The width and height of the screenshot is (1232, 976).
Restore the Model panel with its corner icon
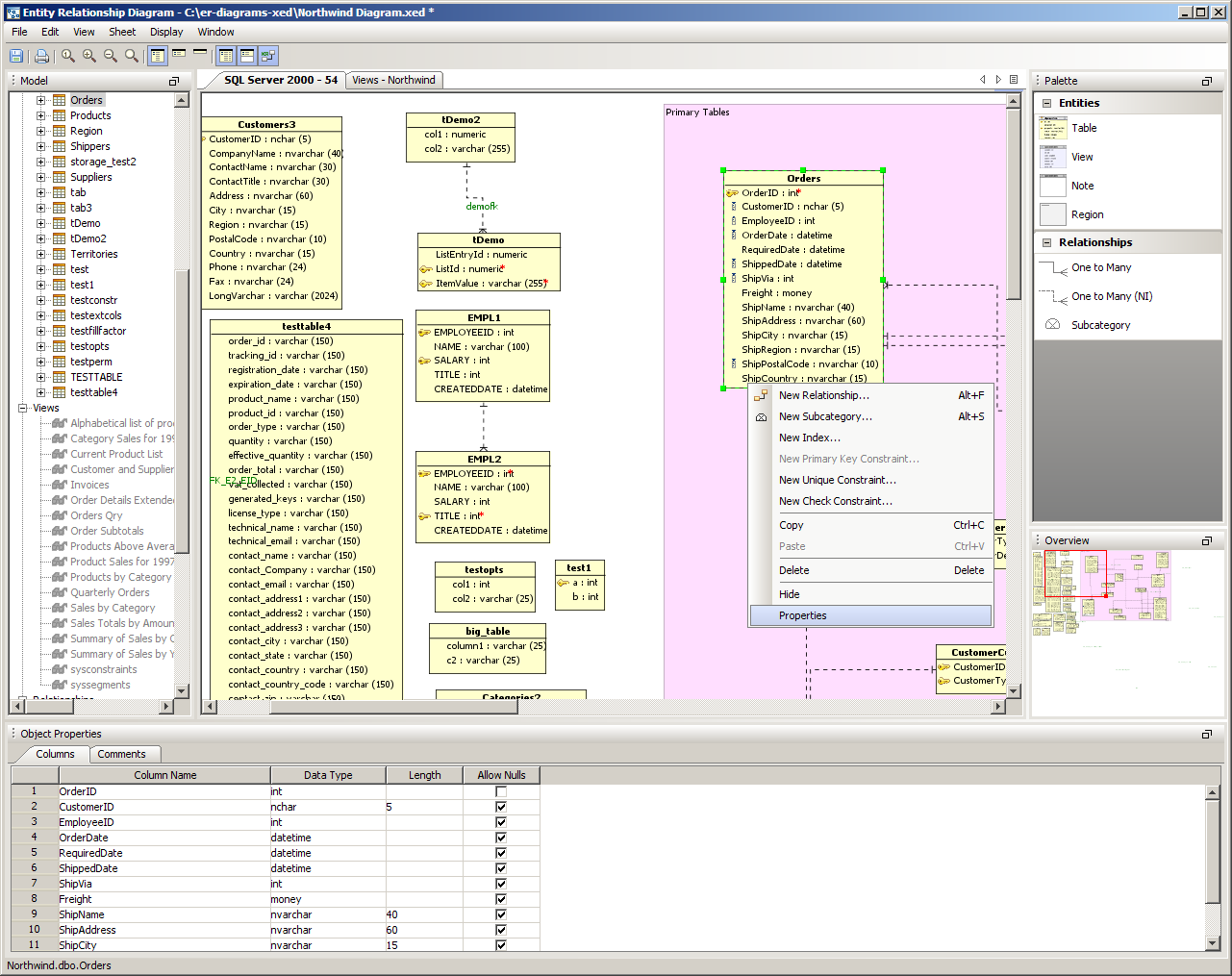click(x=174, y=82)
